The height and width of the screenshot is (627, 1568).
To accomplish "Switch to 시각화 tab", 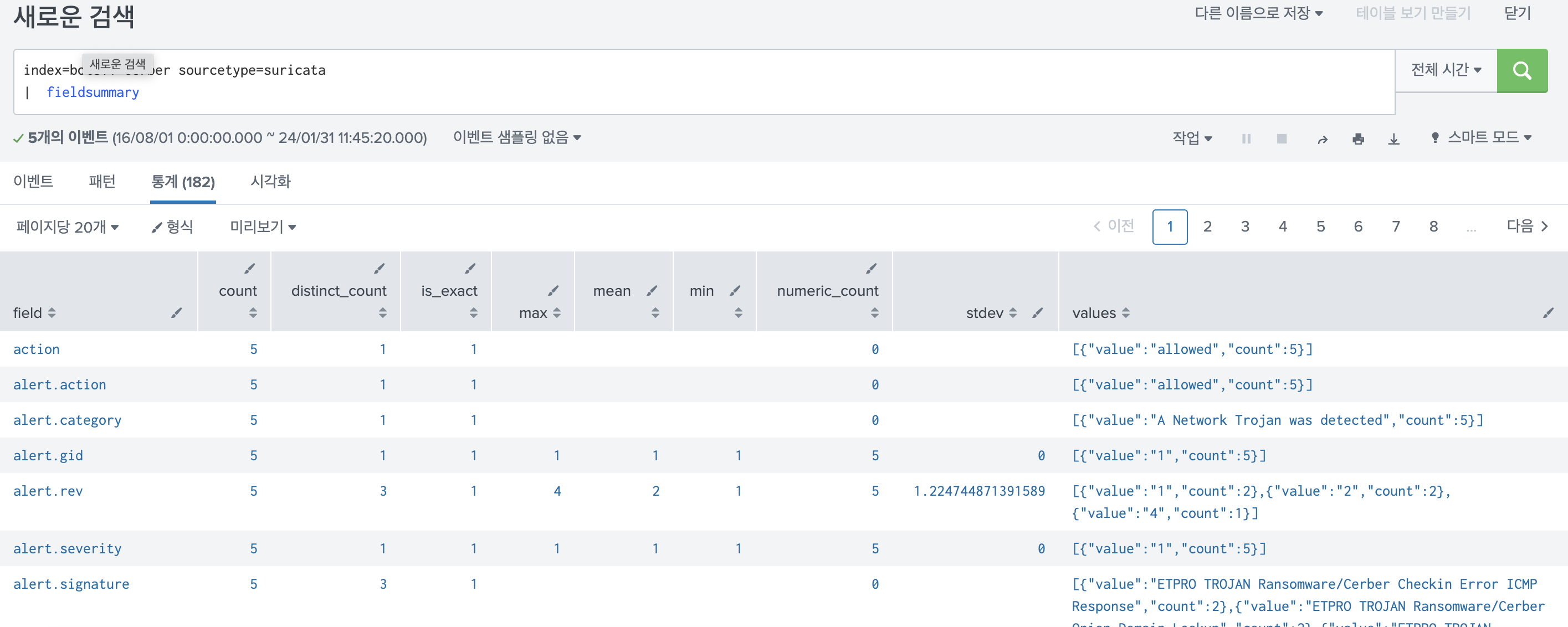I will [x=271, y=182].
